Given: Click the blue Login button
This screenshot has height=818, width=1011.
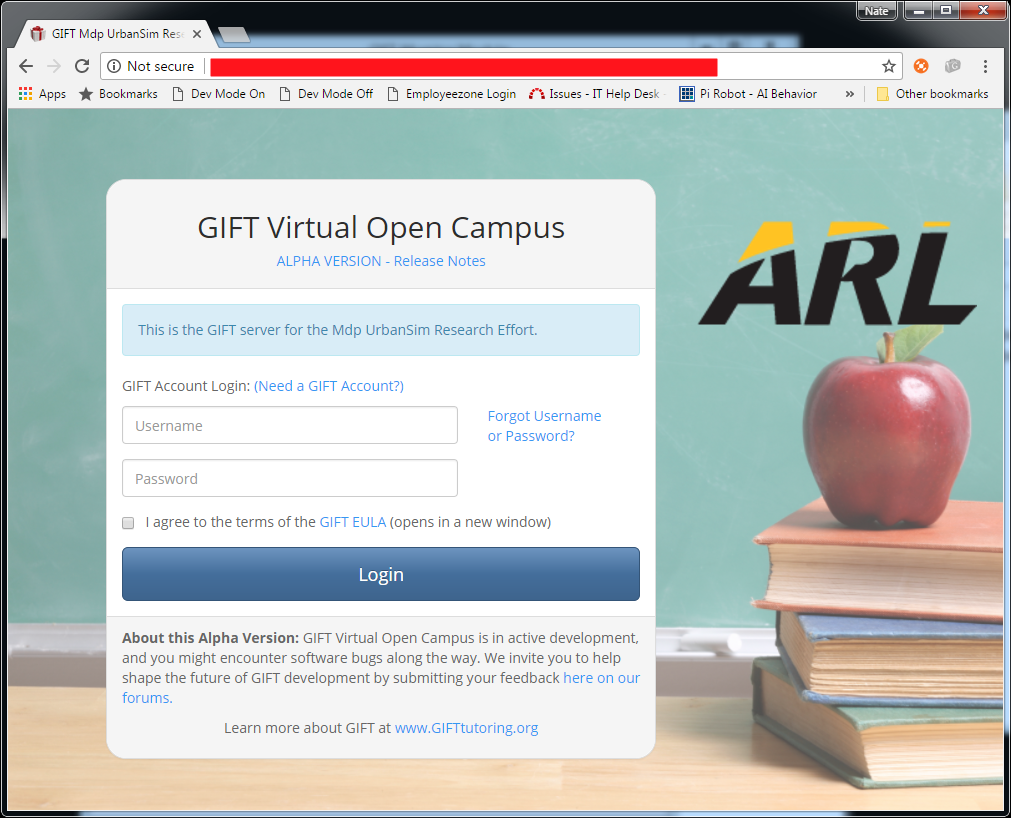Looking at the screenshot, I should point(381,574).
